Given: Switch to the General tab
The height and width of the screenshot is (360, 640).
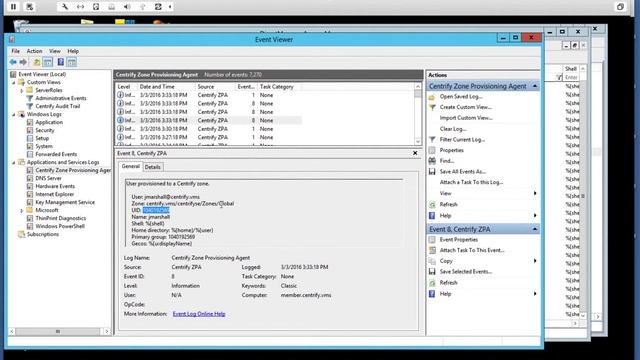Looking at the screenshot, I should click(x=131, y=166).
